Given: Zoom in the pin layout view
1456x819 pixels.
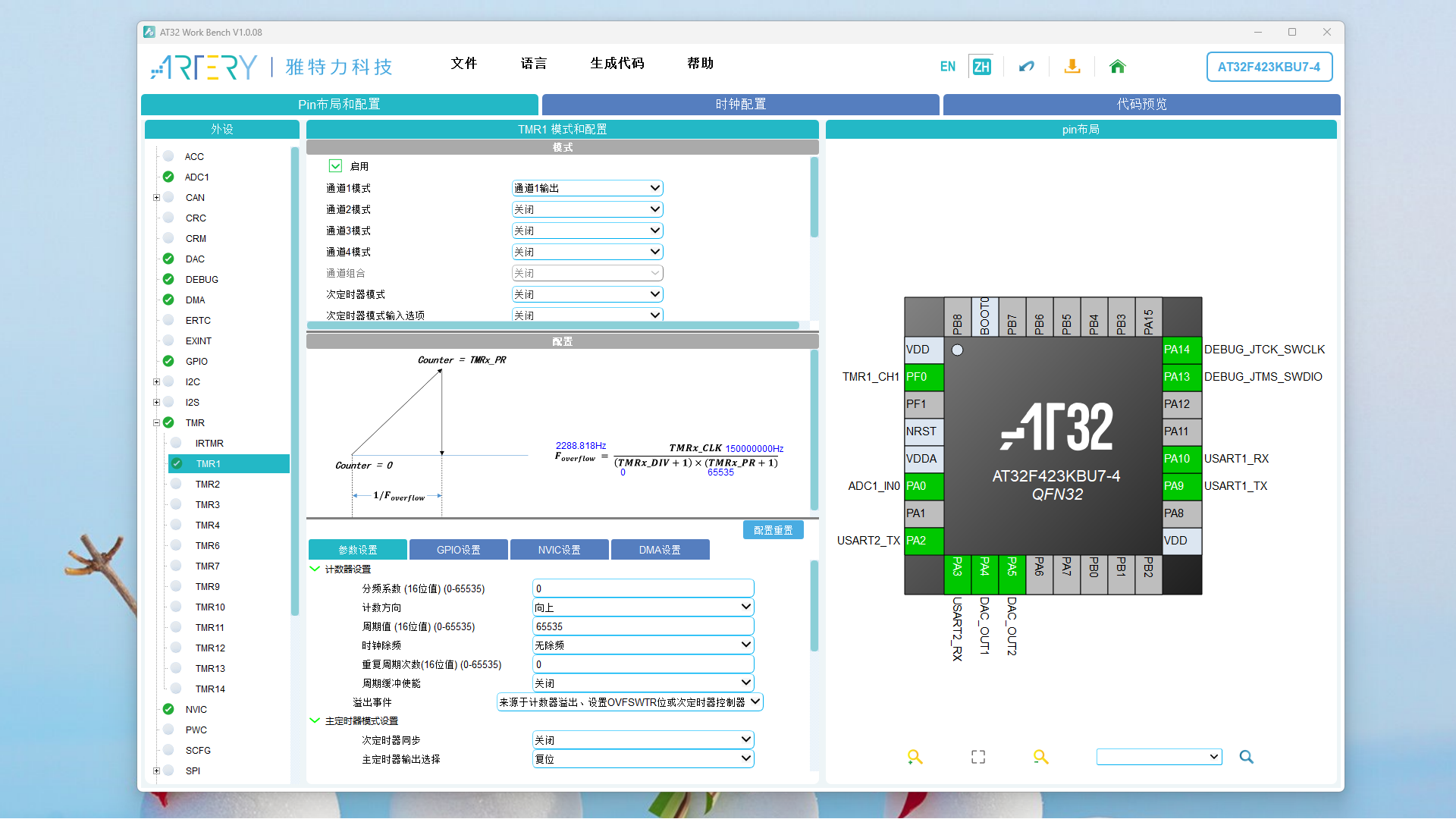Looking at the screenshot, I should pos(915,757).
